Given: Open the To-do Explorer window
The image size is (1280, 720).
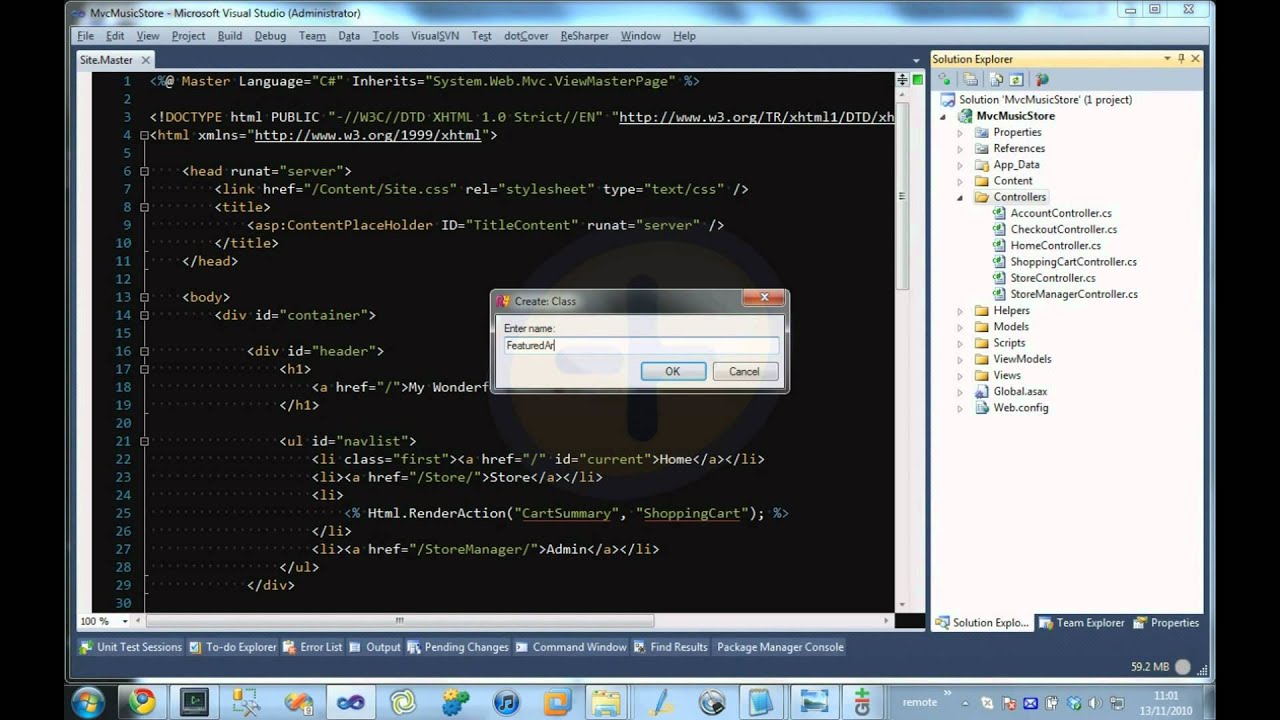Looking at the screenshot, I should [233, 647].
